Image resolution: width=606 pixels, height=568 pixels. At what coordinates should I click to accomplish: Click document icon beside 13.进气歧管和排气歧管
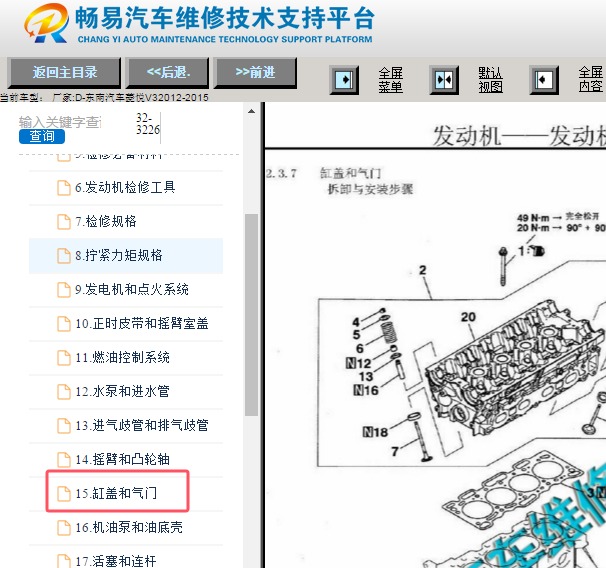click(64, 426)
